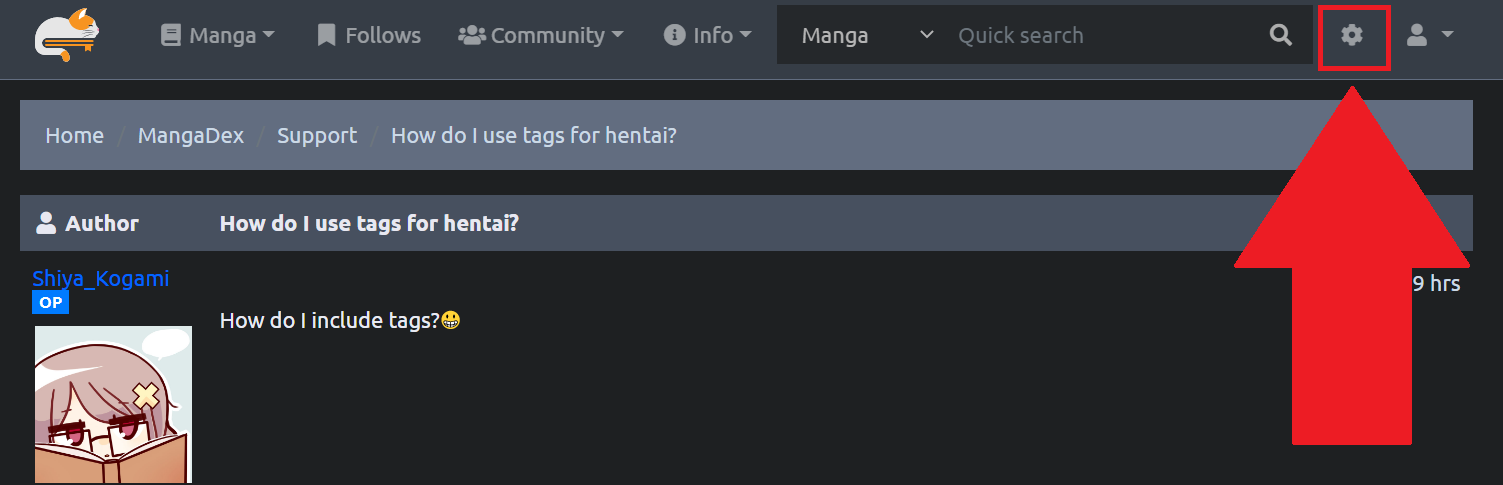The height and width of the screenshot is (485, 1503).
Task: Go to the Follows page
Action: click(382, 36)
